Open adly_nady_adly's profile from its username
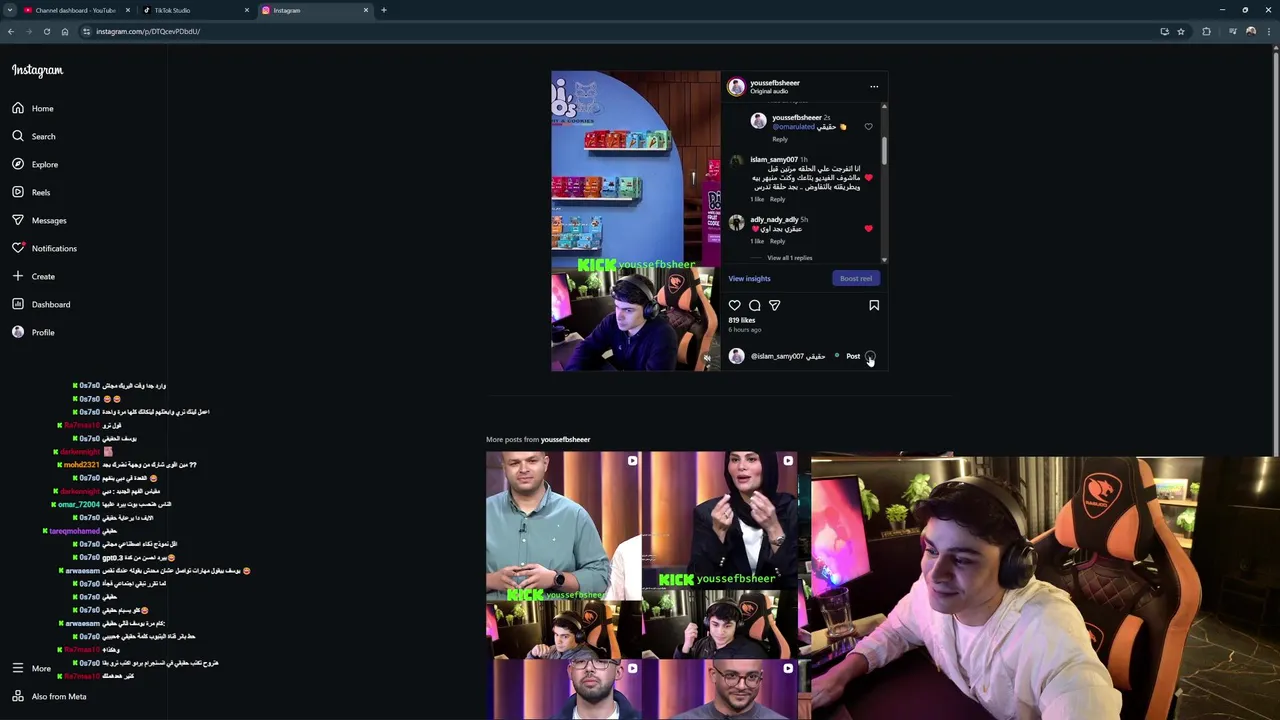 [774, 220]
